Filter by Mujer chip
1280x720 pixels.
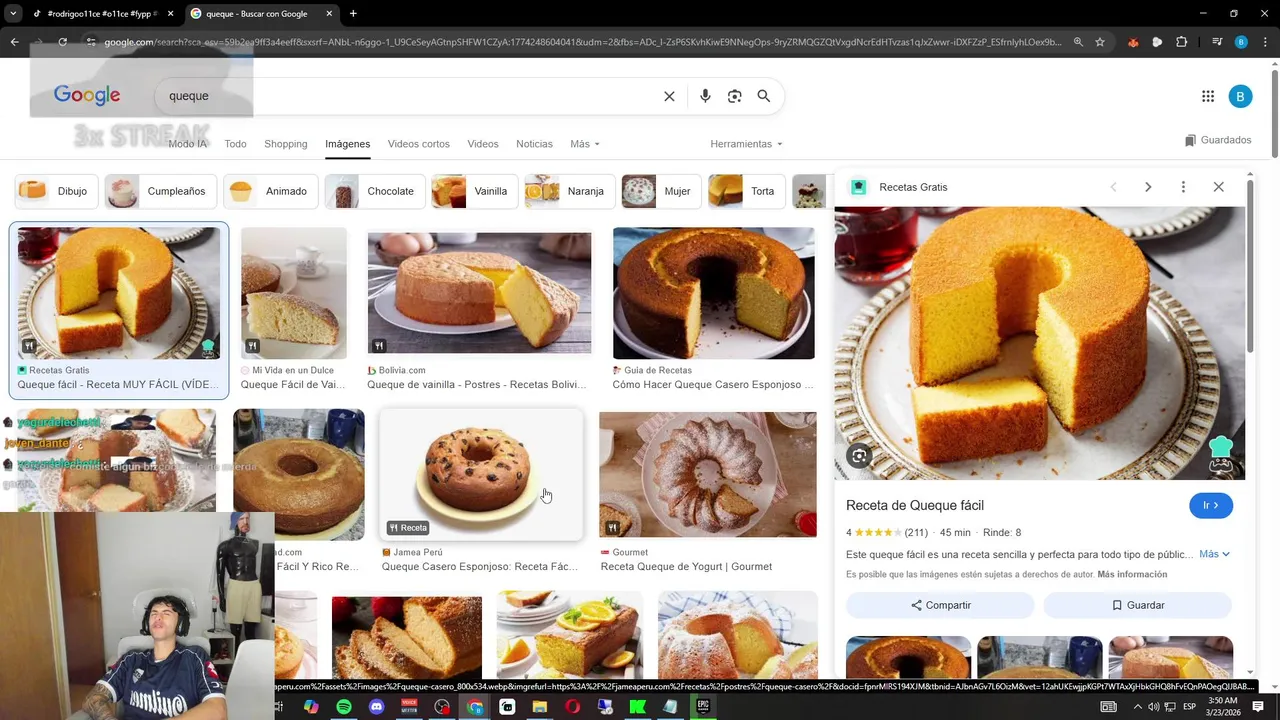(661, 191)
